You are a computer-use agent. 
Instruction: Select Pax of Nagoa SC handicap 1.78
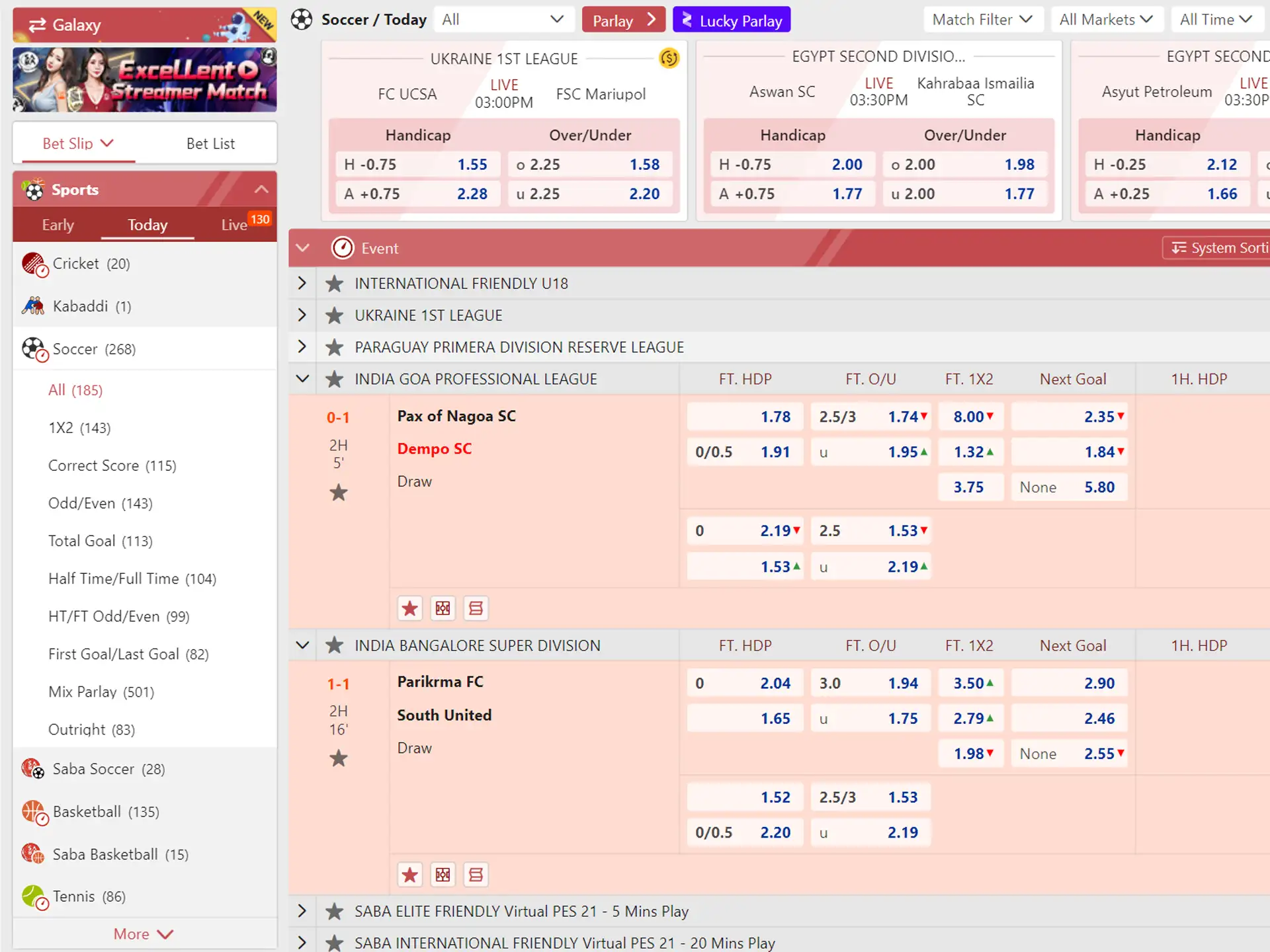coord(745,416)
